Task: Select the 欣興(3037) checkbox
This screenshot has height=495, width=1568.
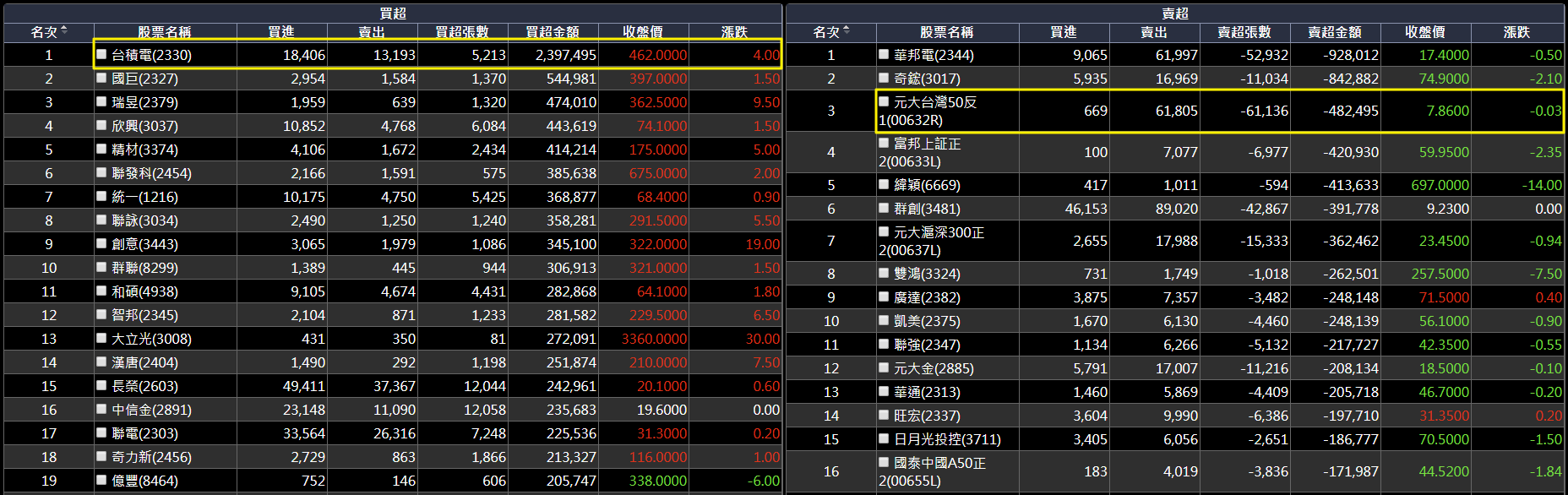Action: (102, 125)
